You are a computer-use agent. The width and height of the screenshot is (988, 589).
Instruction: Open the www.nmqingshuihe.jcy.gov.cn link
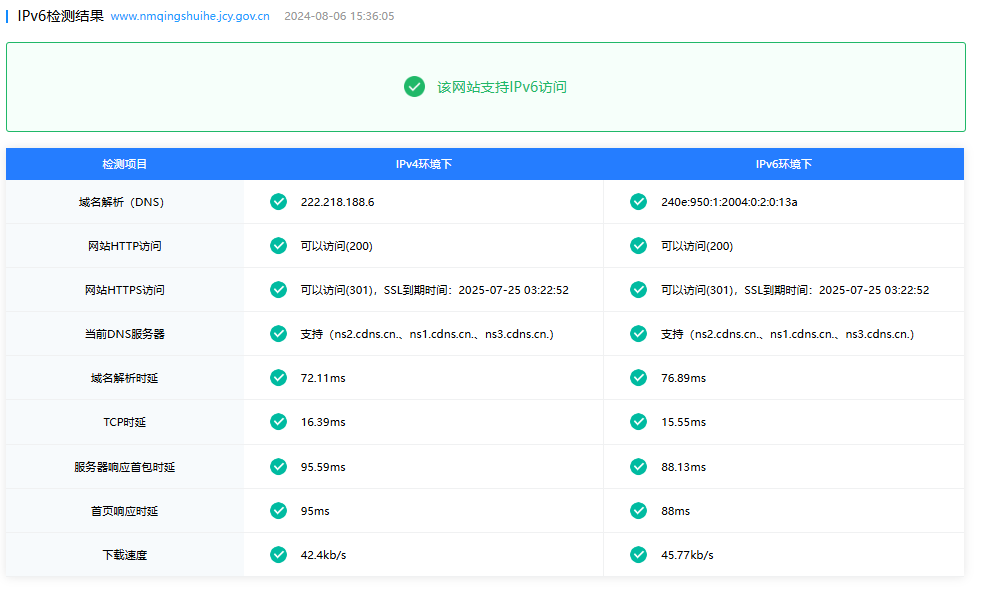tap(190, 16)
